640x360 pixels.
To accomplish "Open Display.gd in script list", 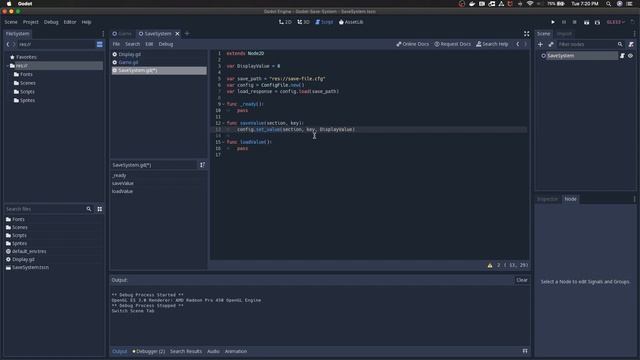I will 159,54.
